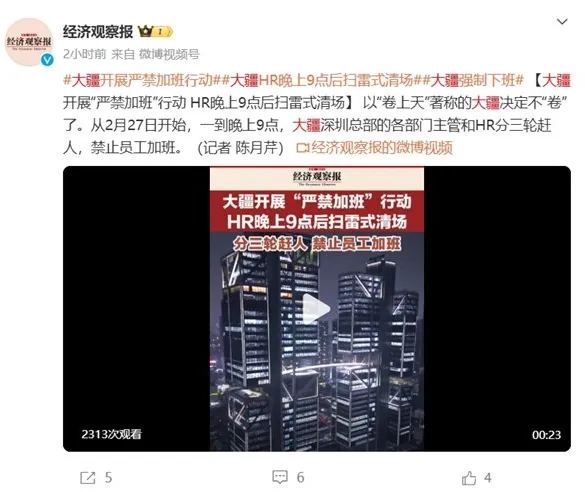Click the 2小时前 timestamp
The image size is (585, 492).
[85, 54]
